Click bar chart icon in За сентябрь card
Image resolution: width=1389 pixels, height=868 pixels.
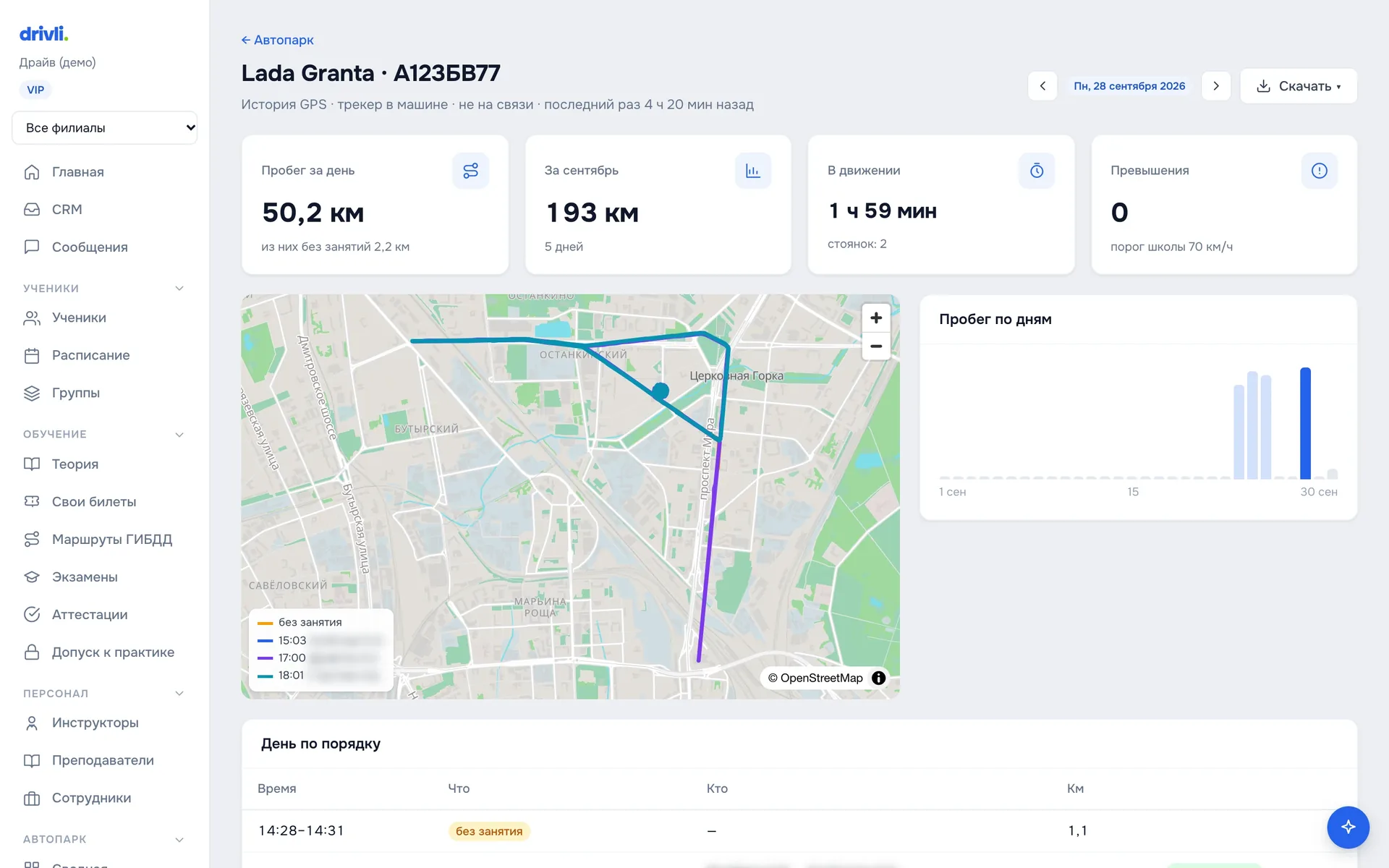(x=753, y=171)
